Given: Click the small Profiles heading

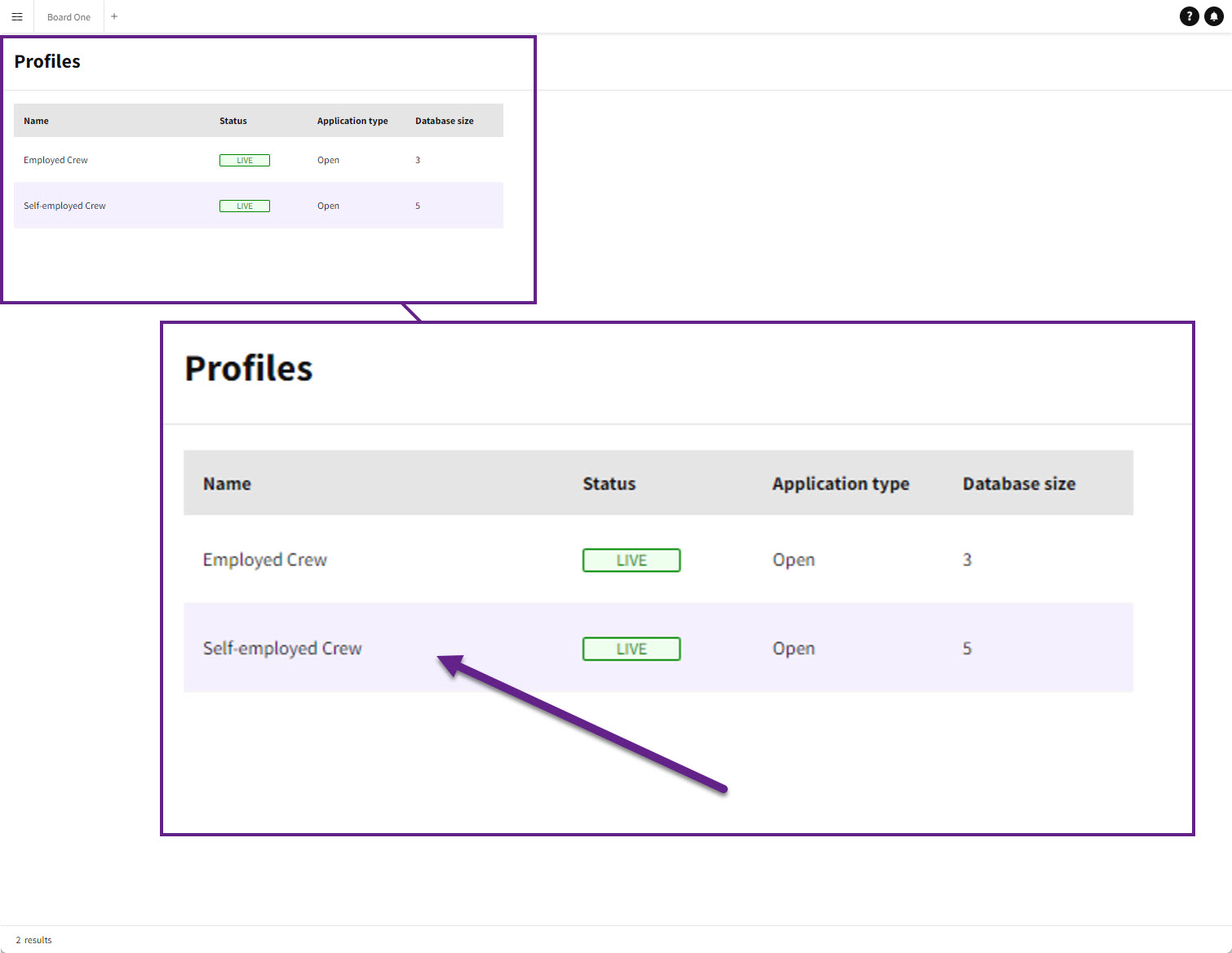Looking at the screenshot, I should click(x=47, y=61).
